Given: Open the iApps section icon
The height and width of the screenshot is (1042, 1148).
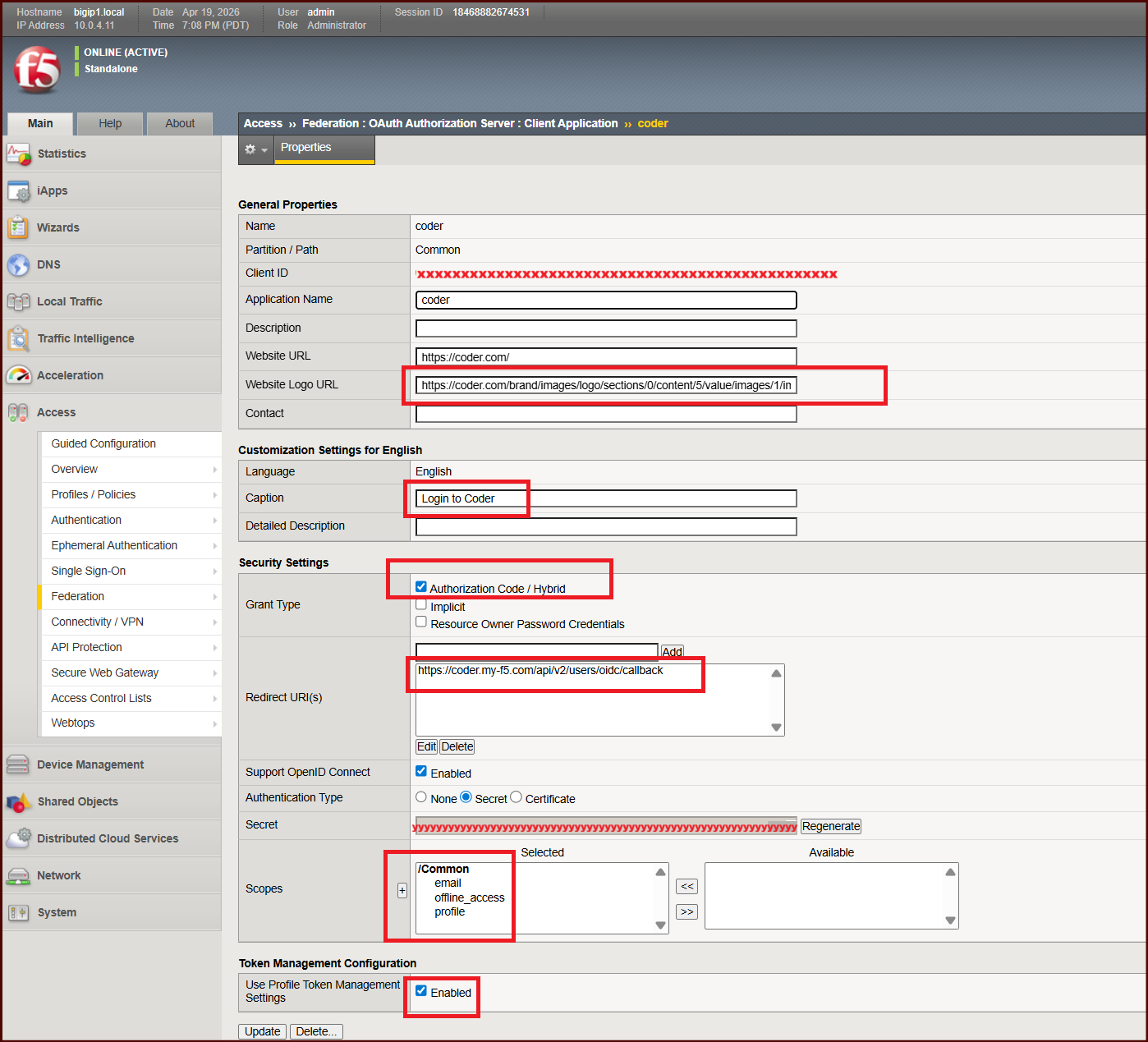Looking at the screenshot, I should tap(18, 191).
